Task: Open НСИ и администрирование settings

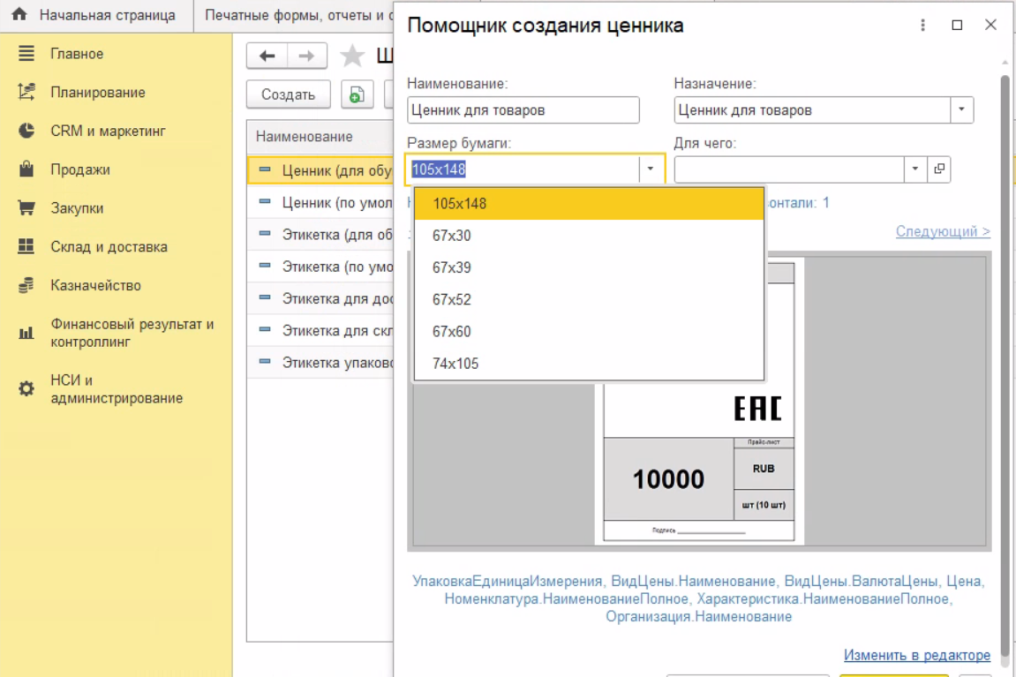Action: 116,389
